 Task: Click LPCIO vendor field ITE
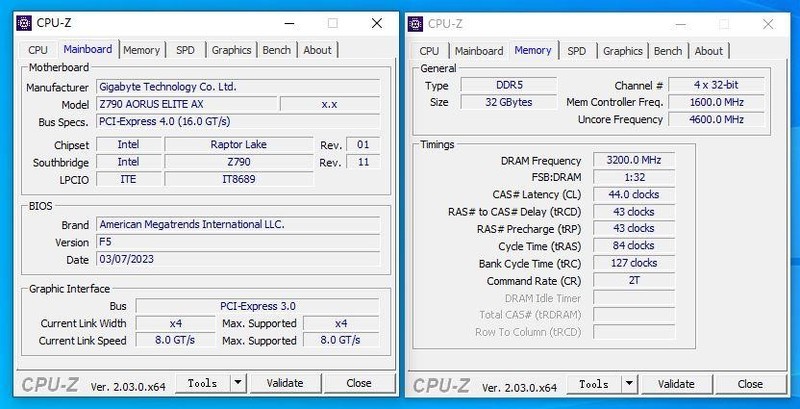click(x=129, y=179)
